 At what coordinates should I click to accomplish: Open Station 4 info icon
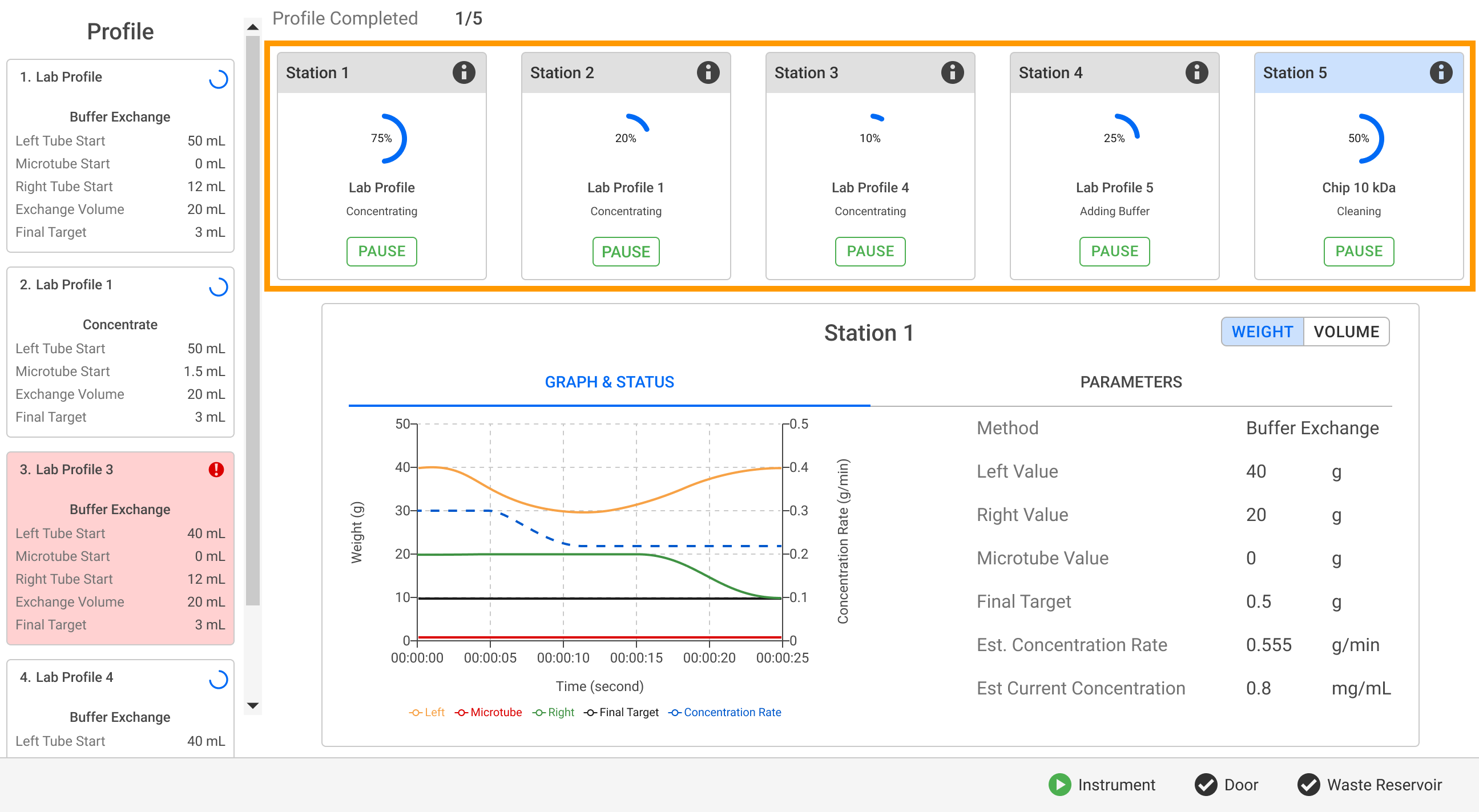pyautogui.click(x=1196, y=73)
